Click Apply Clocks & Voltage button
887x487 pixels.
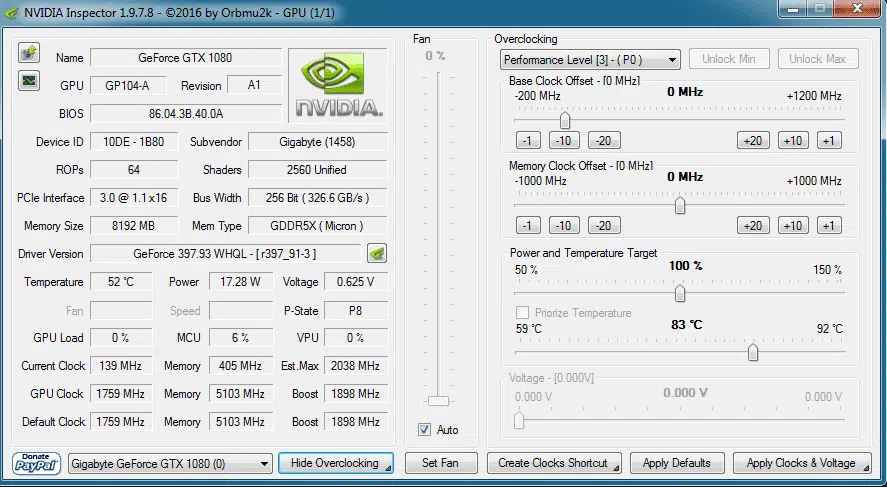[x=802, y=463]
